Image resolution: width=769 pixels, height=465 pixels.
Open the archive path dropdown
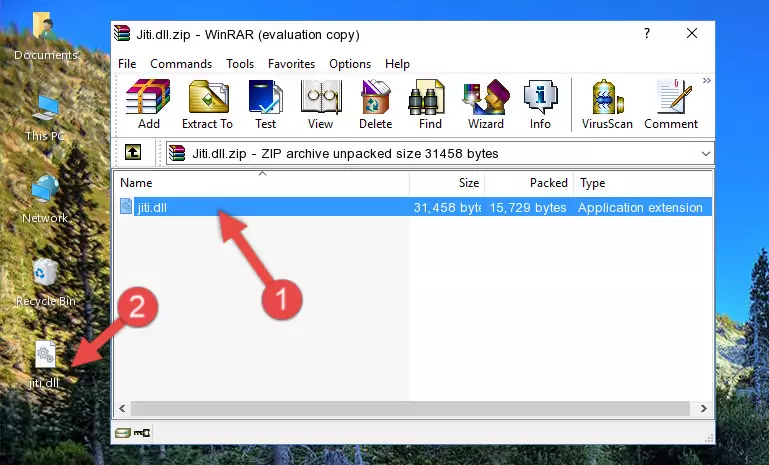coord(706,154)
